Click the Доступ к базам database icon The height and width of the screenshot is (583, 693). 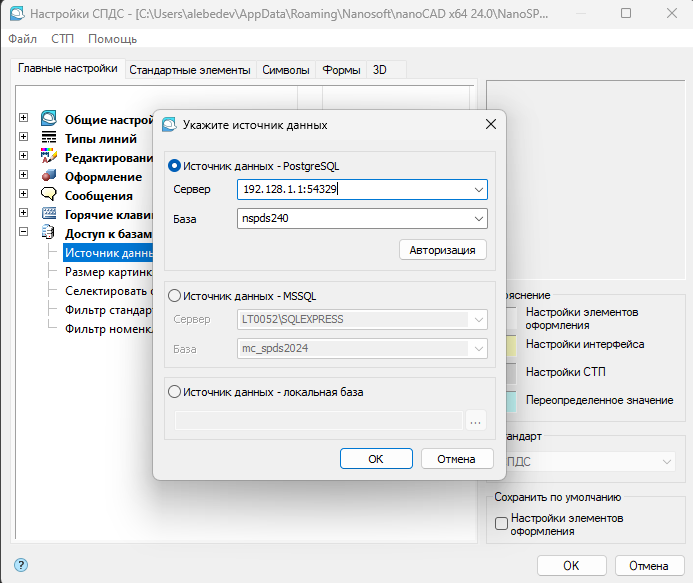48,232
